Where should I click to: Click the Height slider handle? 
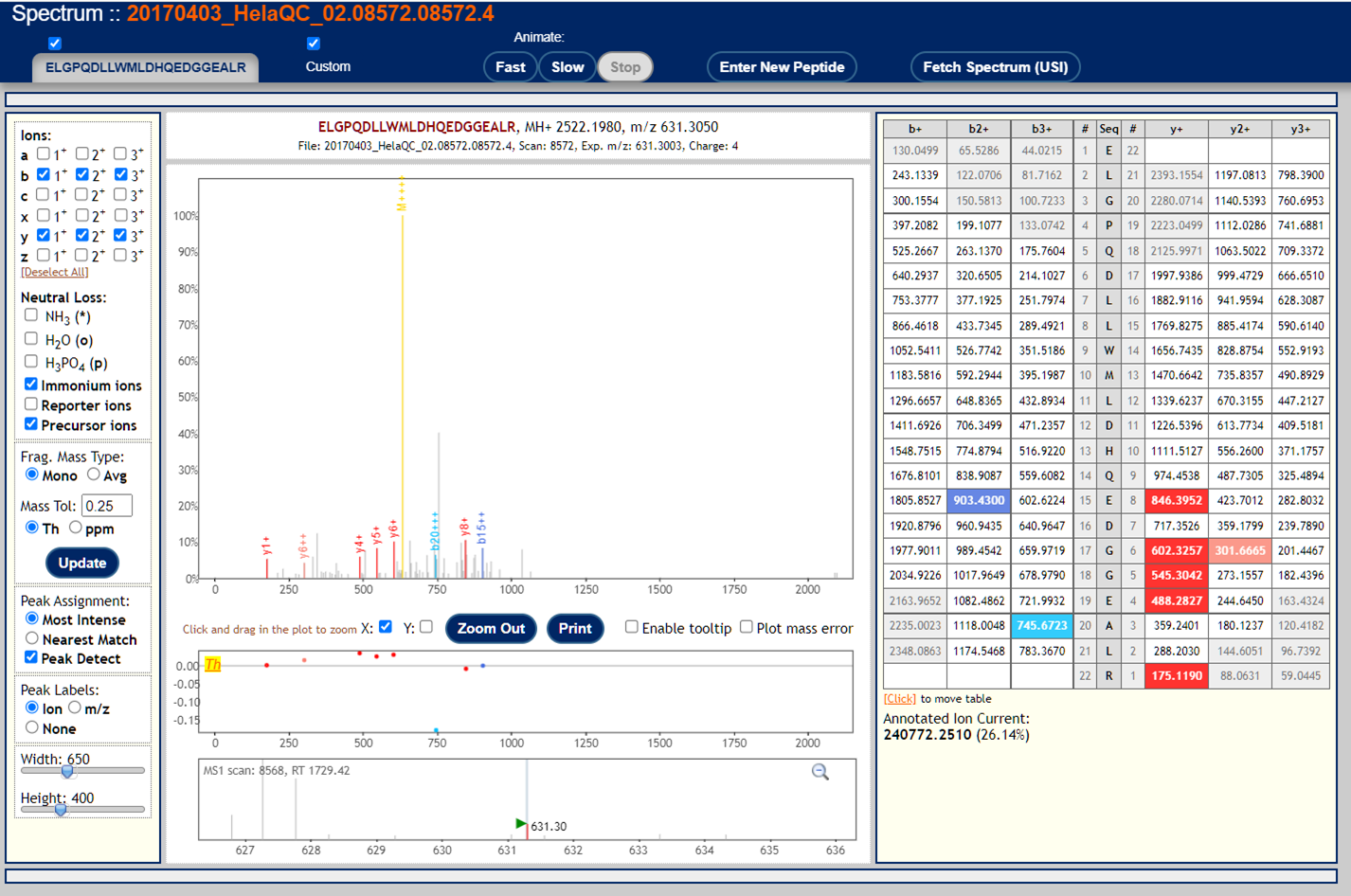(61, 810)
